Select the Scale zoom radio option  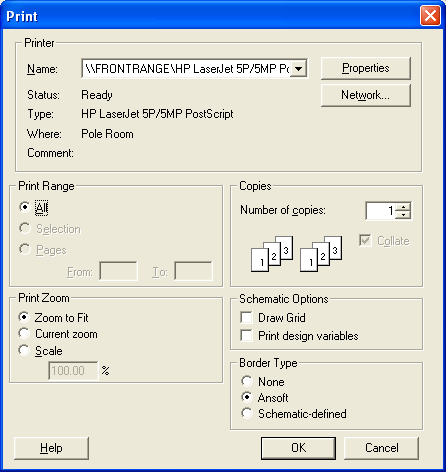click(24, 350)
